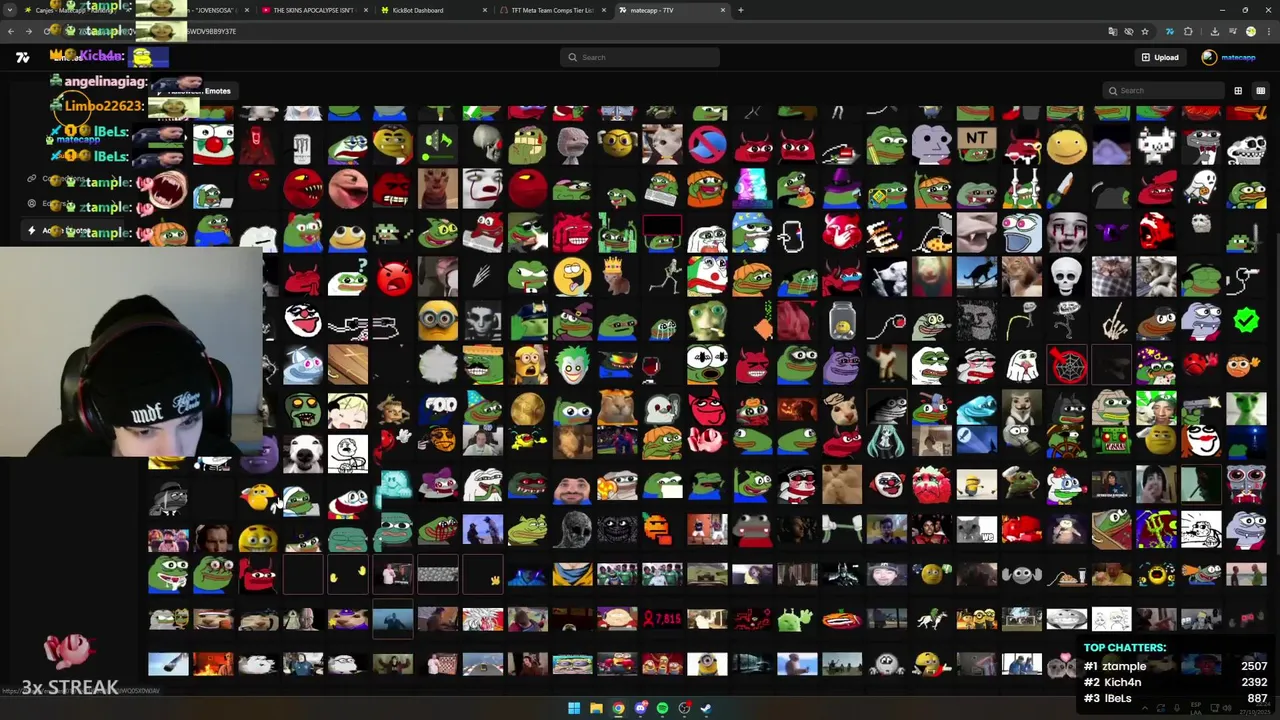1280x720 pixels.
Task: Open the Chrome profile avatar
Action: 1250,31
